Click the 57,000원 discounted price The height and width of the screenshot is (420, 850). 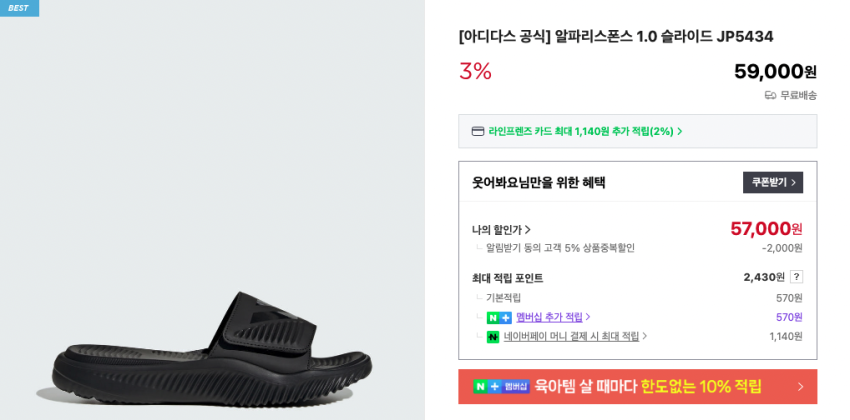coord(765,229)
